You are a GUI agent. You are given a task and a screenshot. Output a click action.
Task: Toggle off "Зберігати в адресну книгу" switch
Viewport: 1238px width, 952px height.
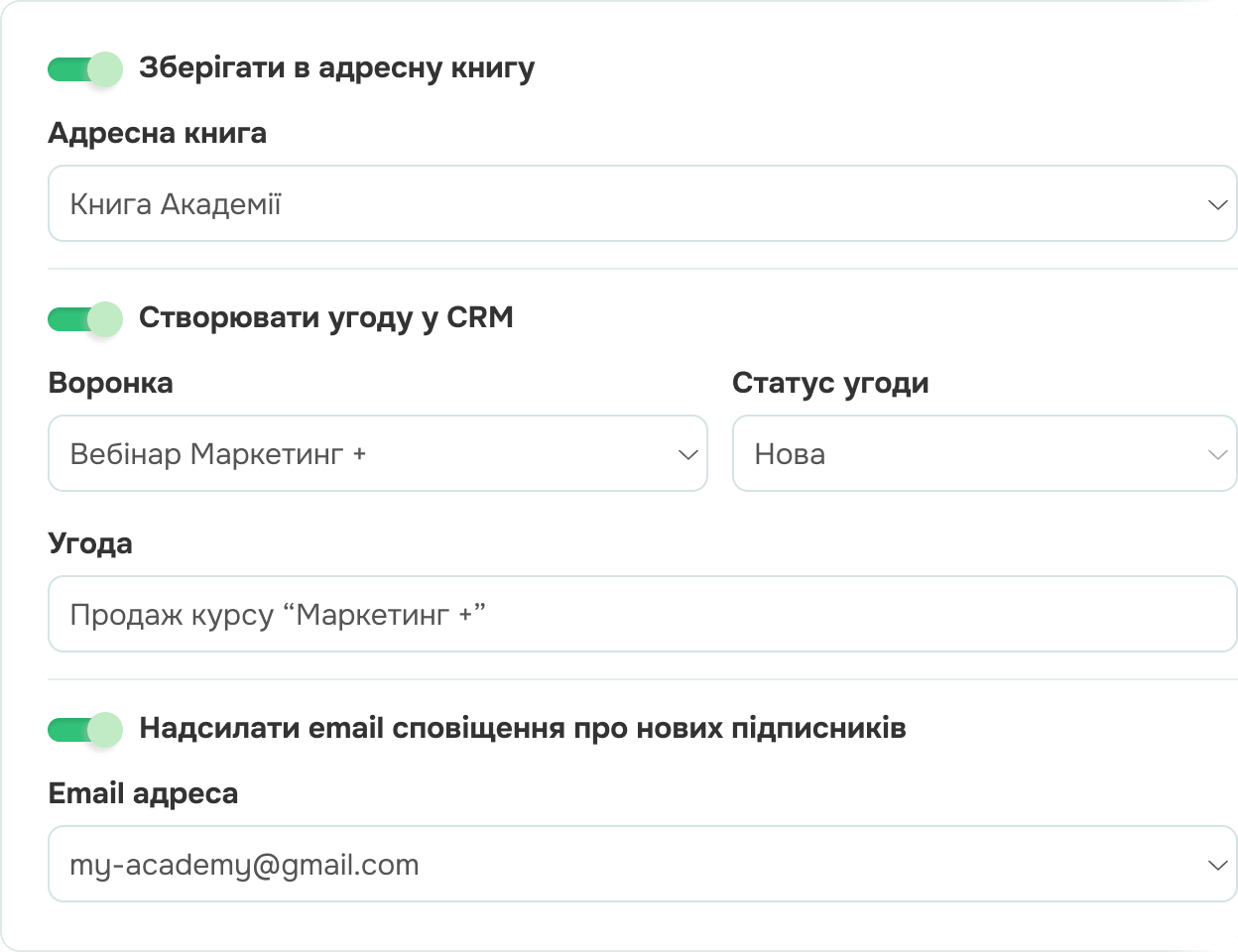click(84, 69)
